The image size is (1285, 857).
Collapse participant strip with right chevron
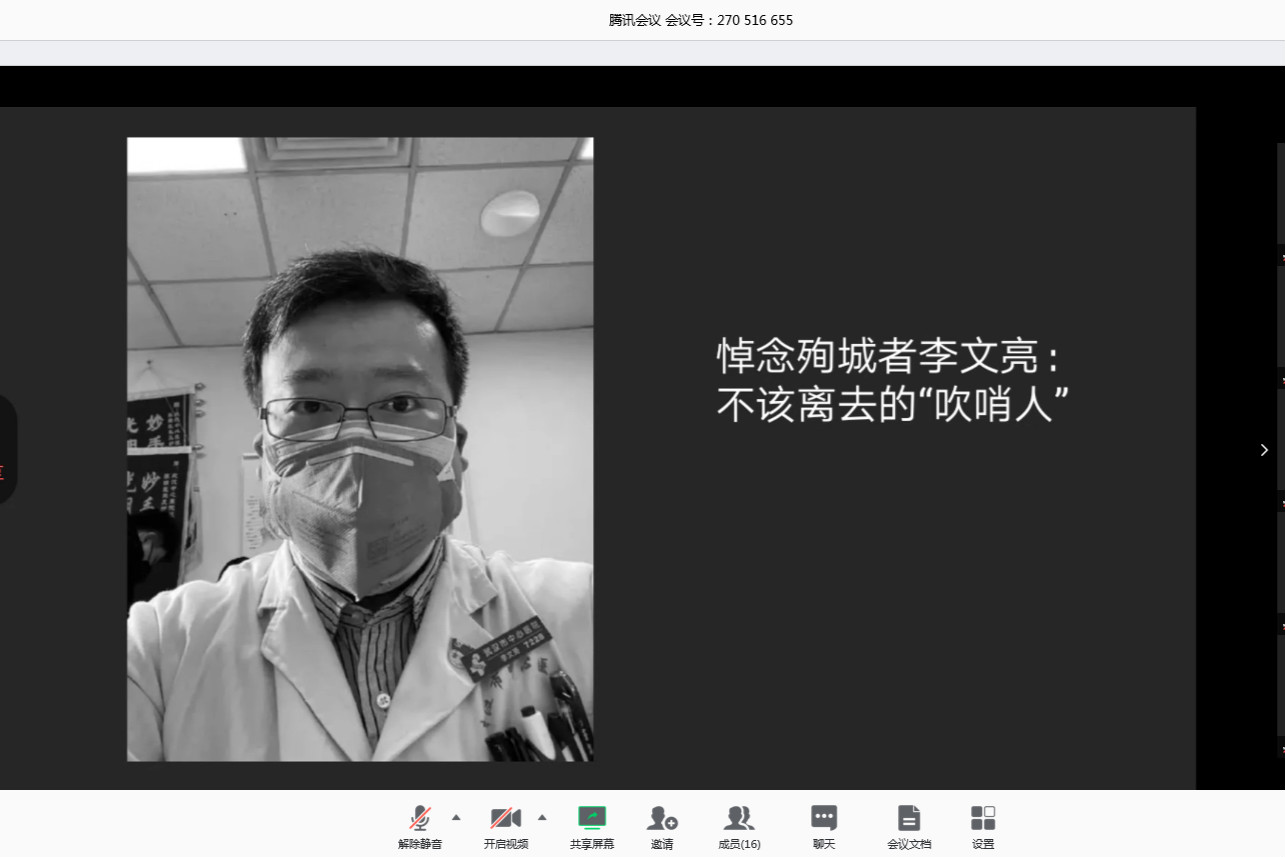1264,450
